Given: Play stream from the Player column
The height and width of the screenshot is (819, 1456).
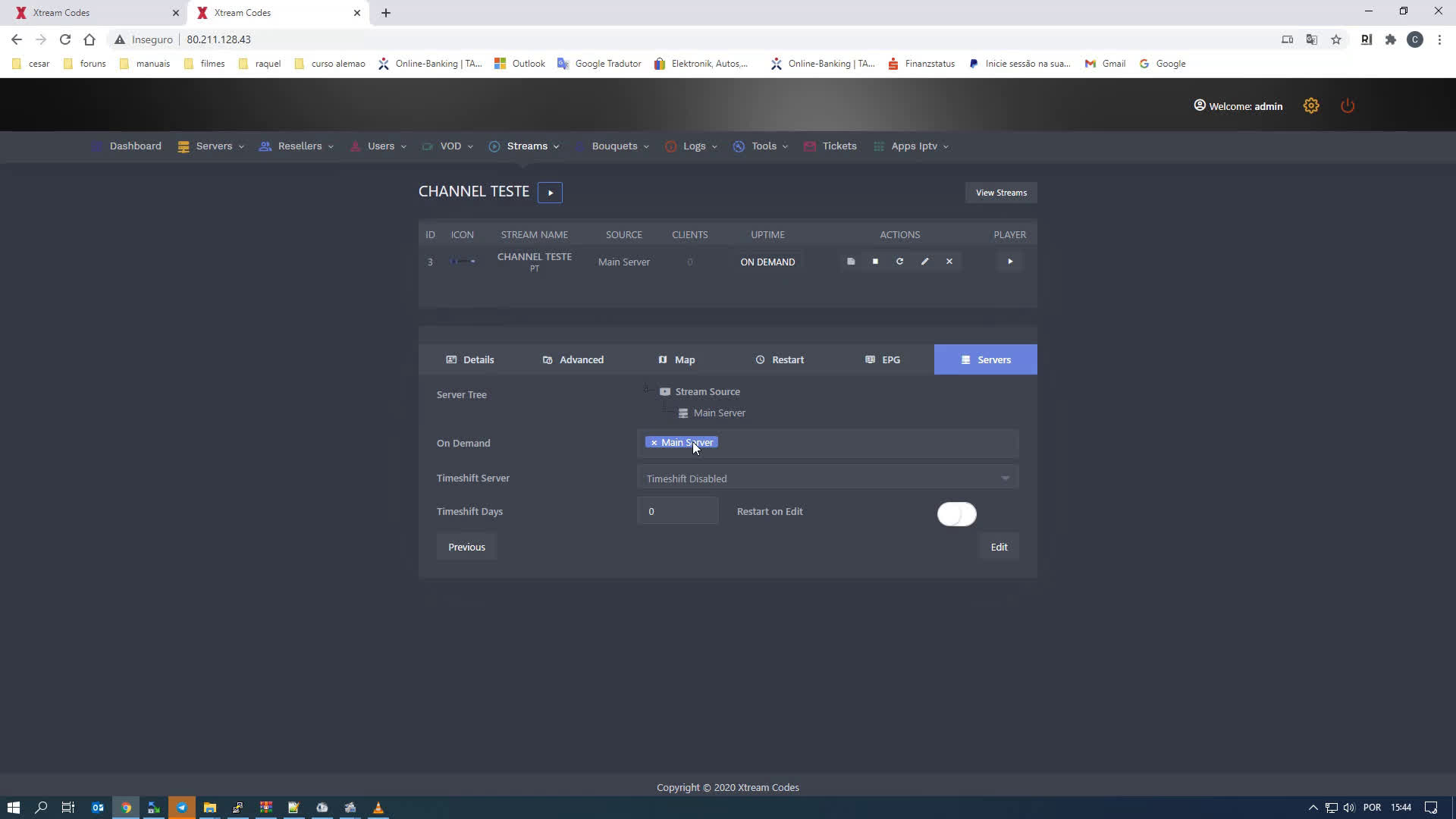Looking at the screenshot, I should [1009, 262].
